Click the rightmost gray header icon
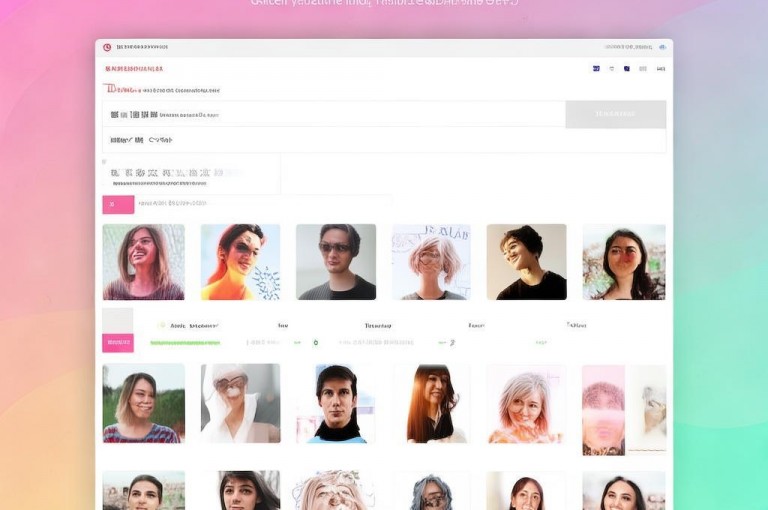The height and width of the screenshot is (510, 768). (x=661, y=69)
